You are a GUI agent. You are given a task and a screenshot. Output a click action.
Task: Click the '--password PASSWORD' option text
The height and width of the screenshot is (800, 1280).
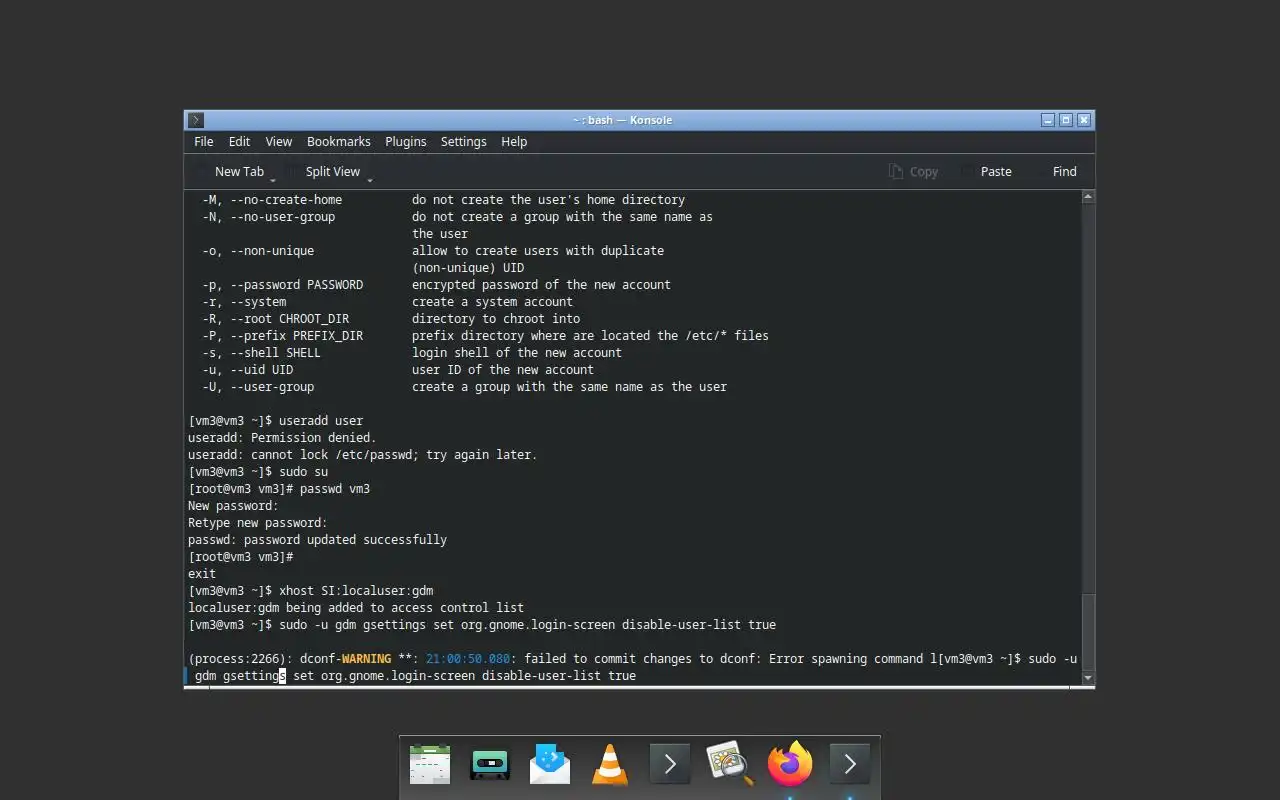click(x=296, y=285)
